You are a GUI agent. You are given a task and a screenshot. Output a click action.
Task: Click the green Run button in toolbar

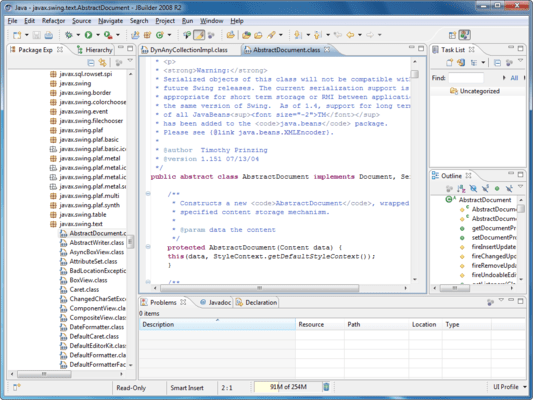click(x=88, y=35)
